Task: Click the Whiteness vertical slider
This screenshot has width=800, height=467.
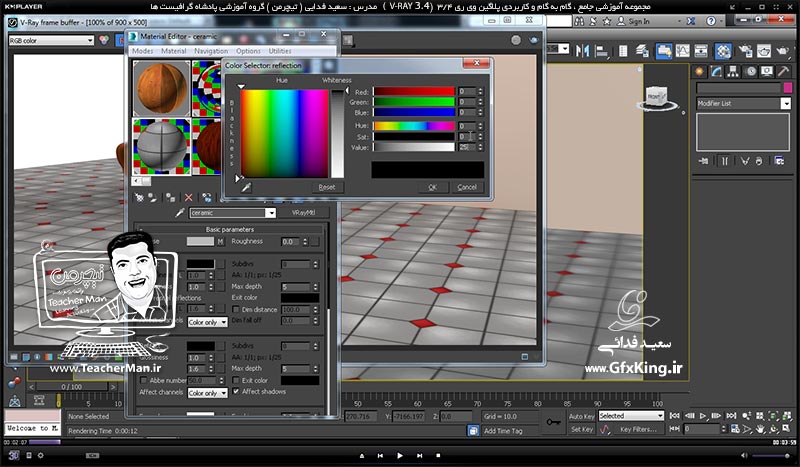Action: pos(337,134)
